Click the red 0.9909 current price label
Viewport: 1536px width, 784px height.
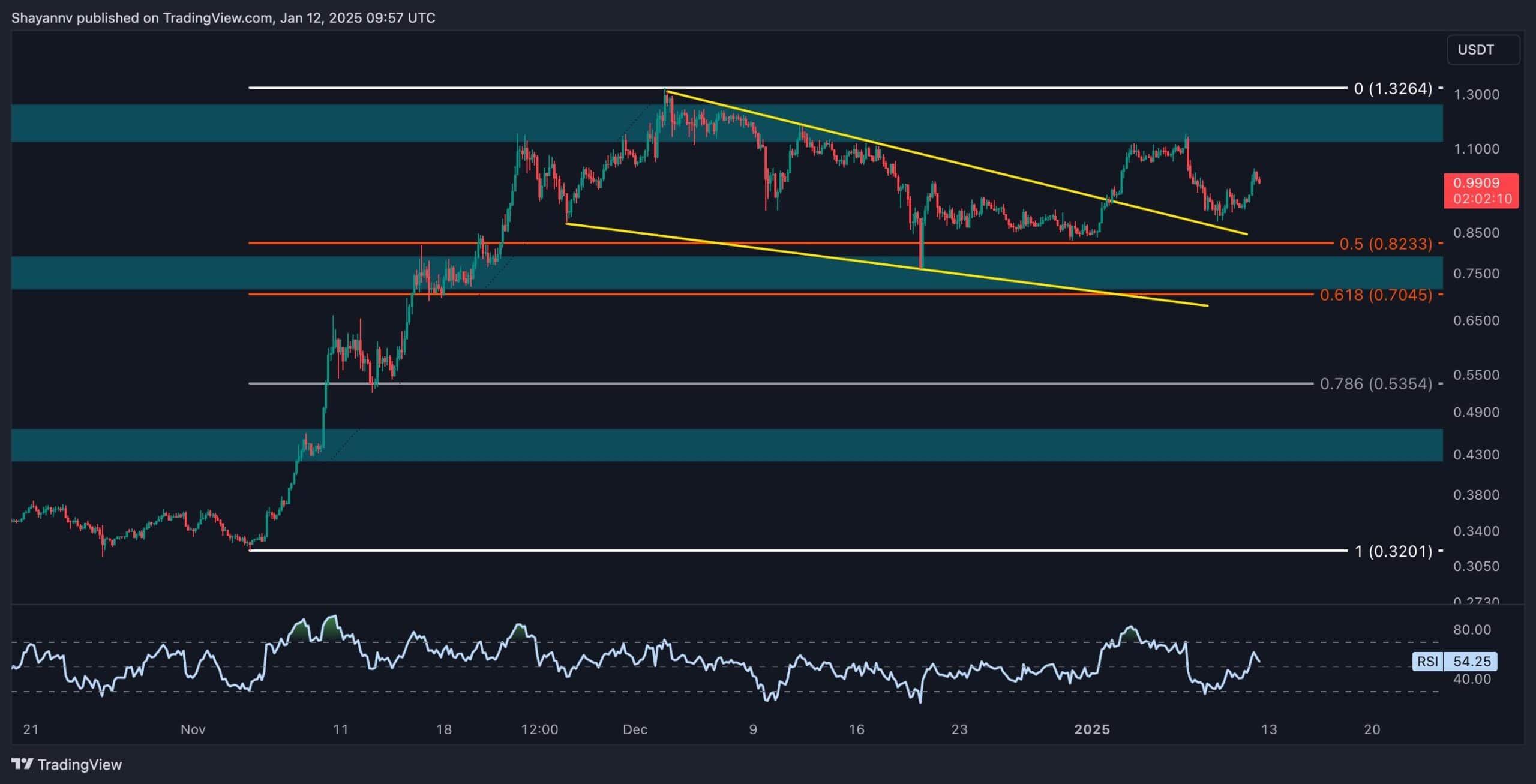click(1481, 183)
